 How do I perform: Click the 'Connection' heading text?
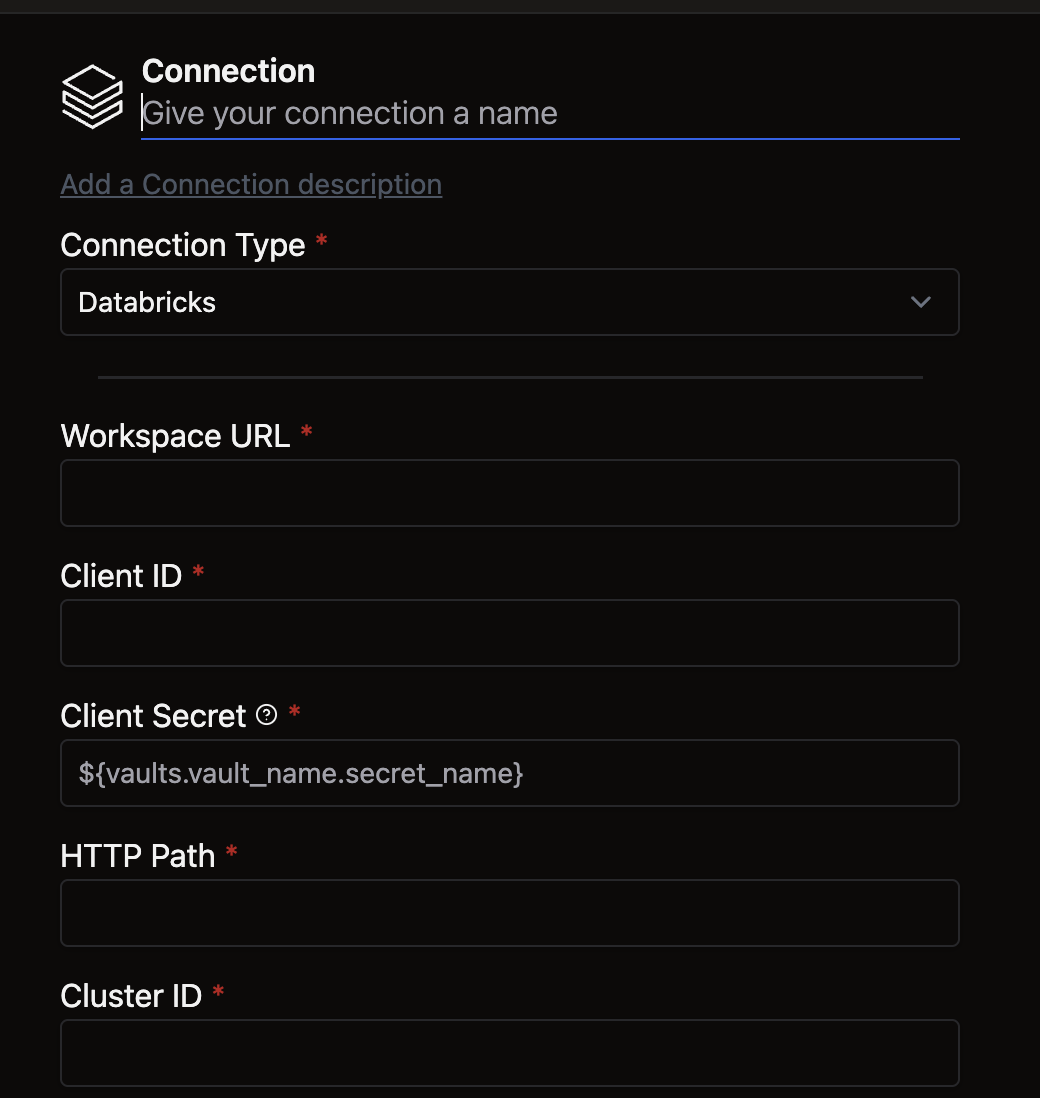click(228, 71)
